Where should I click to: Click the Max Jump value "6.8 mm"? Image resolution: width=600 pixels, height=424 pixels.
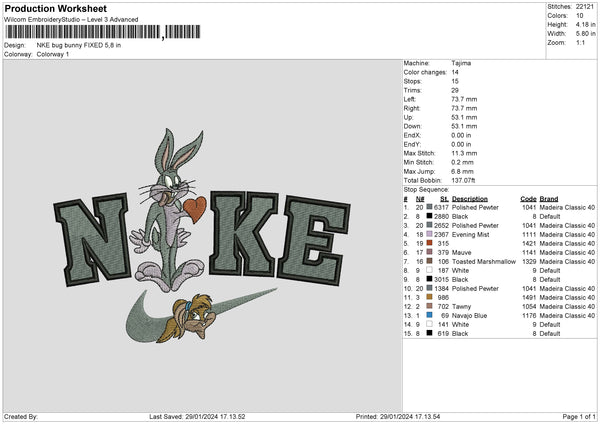click(463, 171)
